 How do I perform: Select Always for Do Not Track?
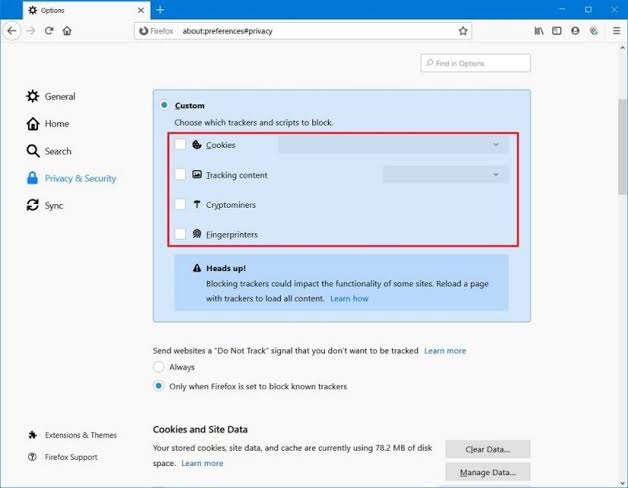159,367
